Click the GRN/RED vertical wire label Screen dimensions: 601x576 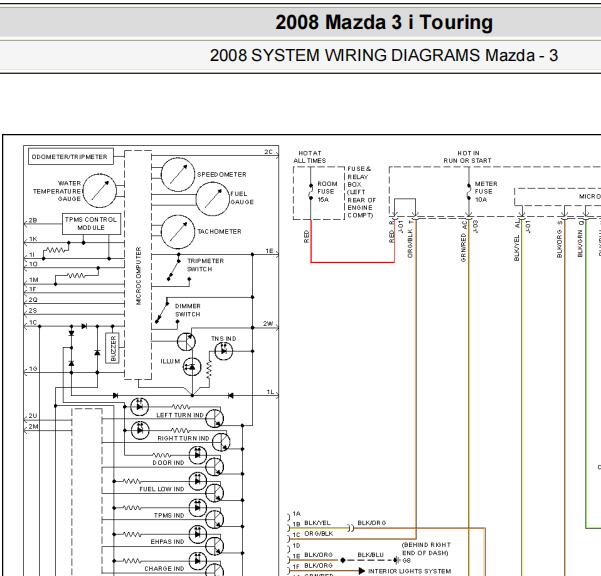(x=463, y=247)
